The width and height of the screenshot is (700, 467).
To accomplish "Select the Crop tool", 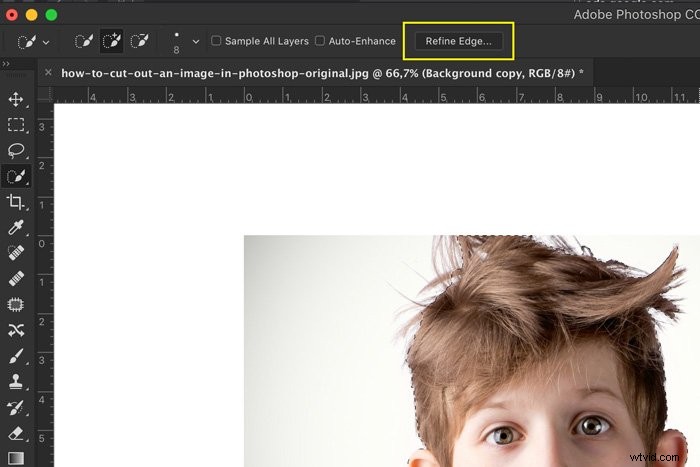I will point(16,202).
